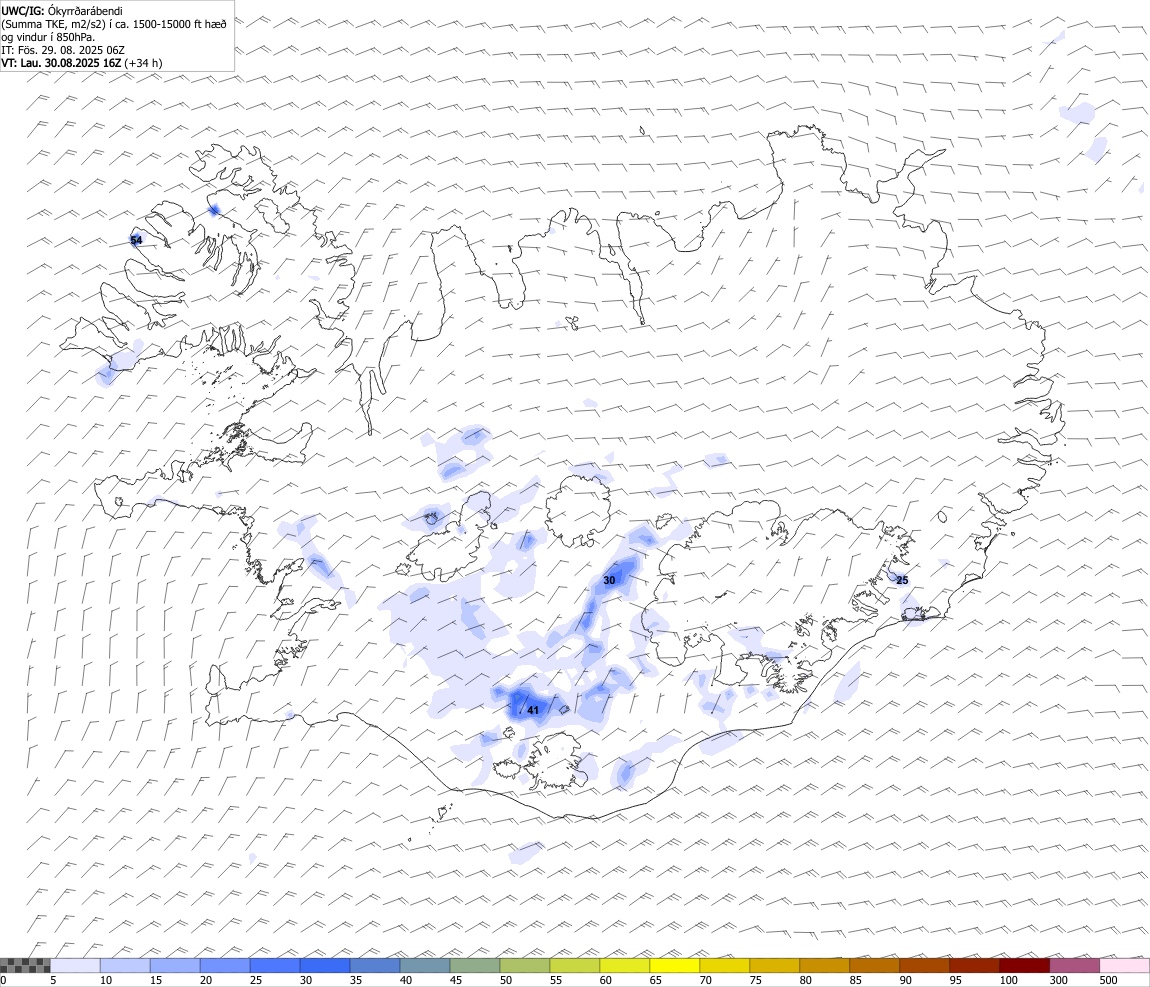Click the 35–40 steel blue legend swatch

click(x=375, y=965)
